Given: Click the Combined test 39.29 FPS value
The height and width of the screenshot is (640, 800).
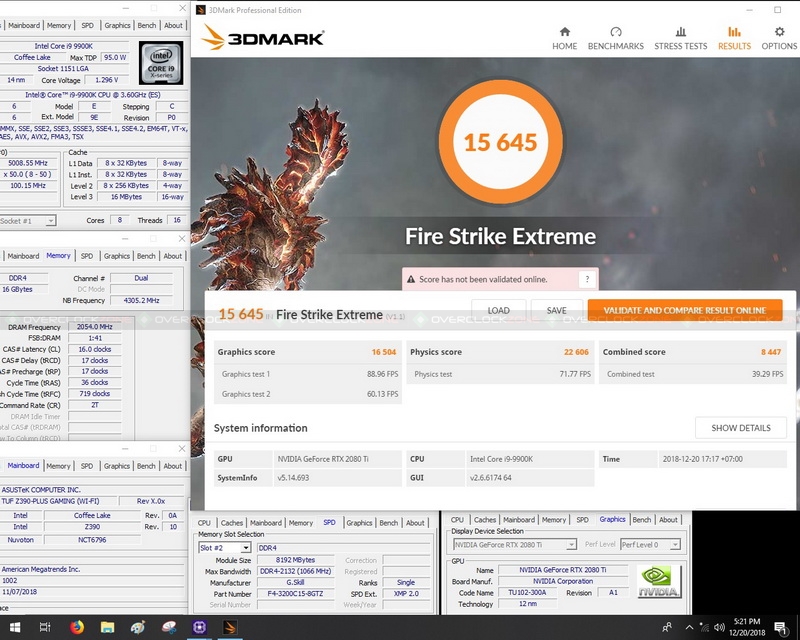Looking at the screenshot, I should pos(767,374).
